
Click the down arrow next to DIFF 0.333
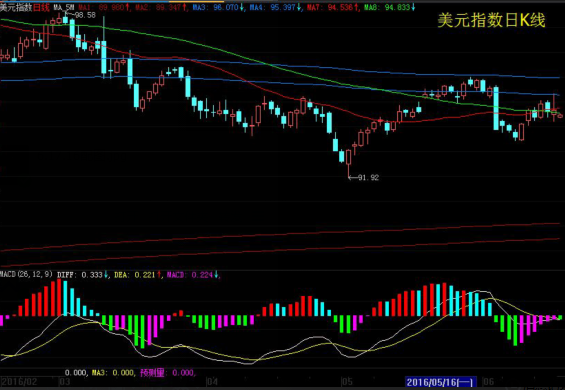click(106, 275)
